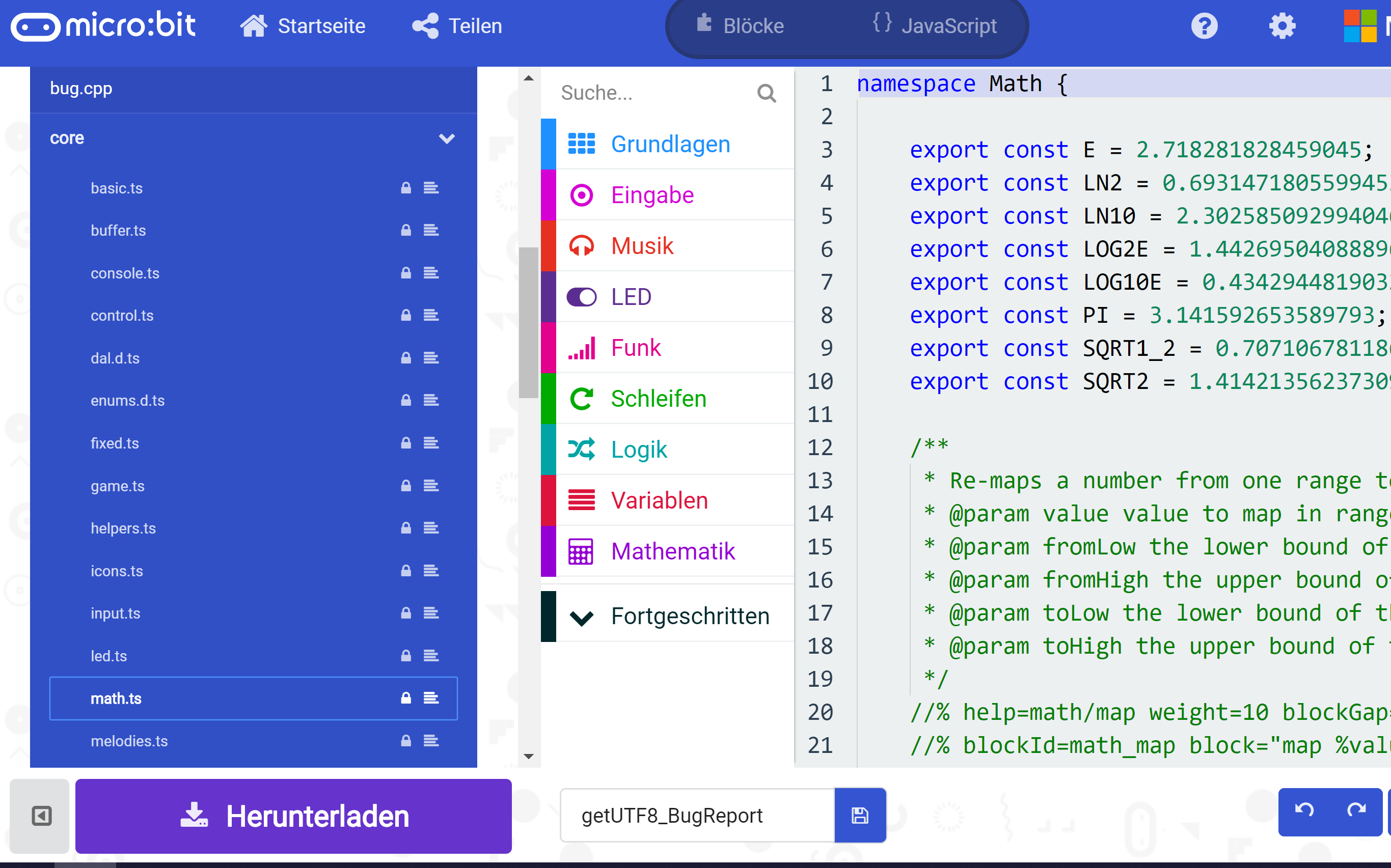1391x868 pixels.
Task: Open the Funk radio category
Action: pyautogui.click(x=636, y=347)
